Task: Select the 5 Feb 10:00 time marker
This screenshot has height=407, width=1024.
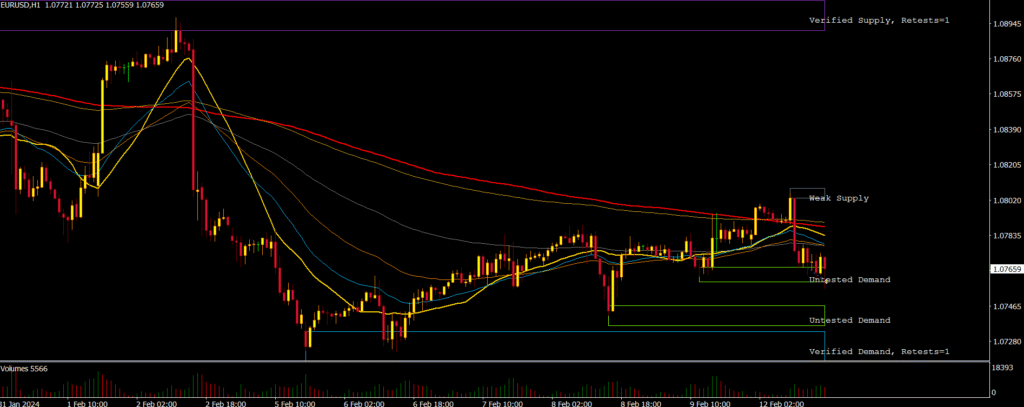Action: (x=295, y=402)
